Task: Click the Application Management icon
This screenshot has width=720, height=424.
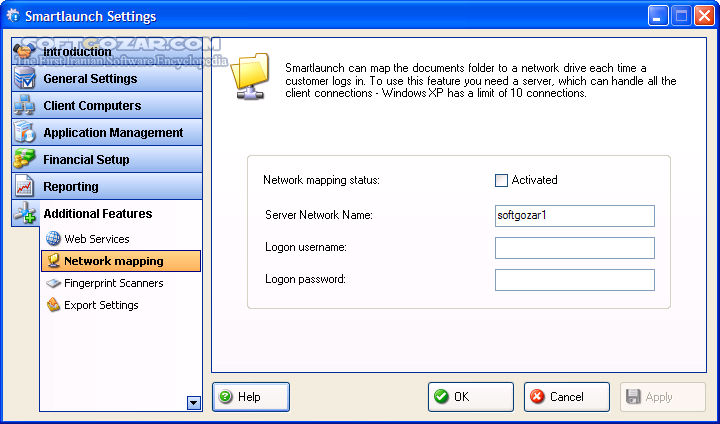Action: tap(24, 132)
